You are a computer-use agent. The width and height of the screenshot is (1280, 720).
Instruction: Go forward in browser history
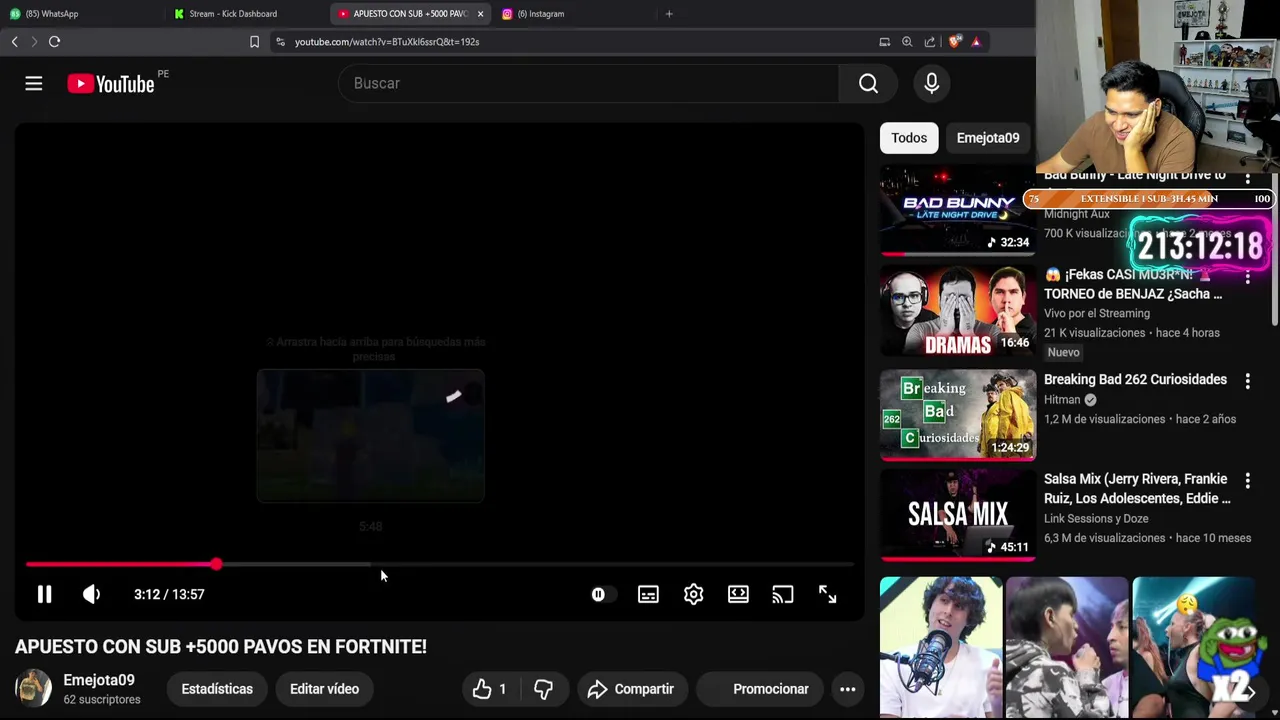[34, 42]
